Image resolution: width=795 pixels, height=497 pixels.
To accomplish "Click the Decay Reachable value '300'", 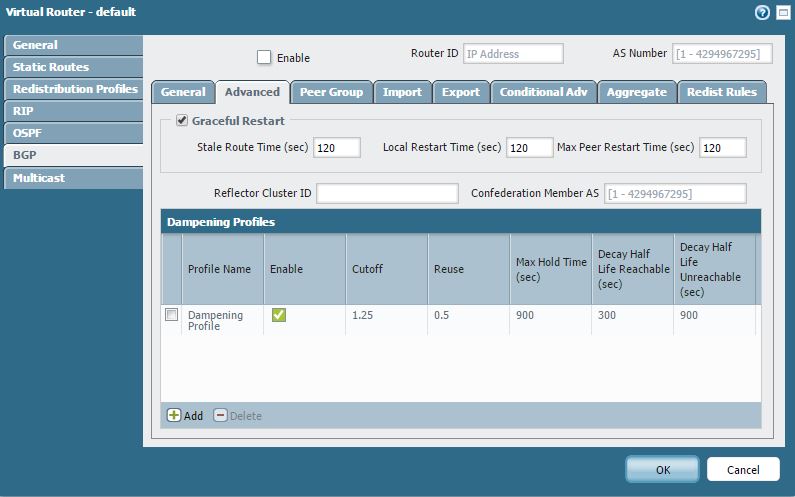I will click(x=607, y=315).
